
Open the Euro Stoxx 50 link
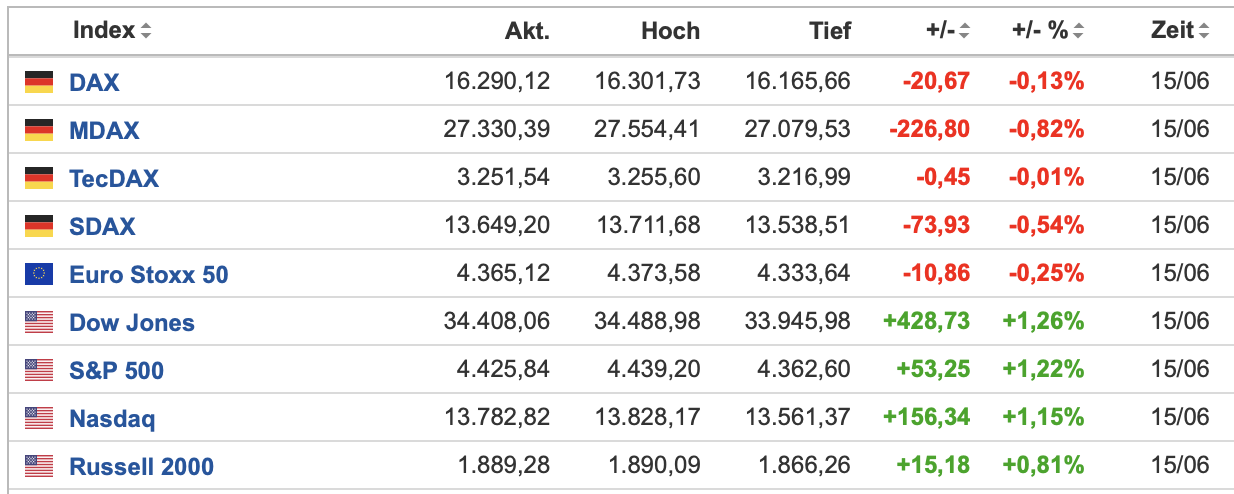[148, 274]
